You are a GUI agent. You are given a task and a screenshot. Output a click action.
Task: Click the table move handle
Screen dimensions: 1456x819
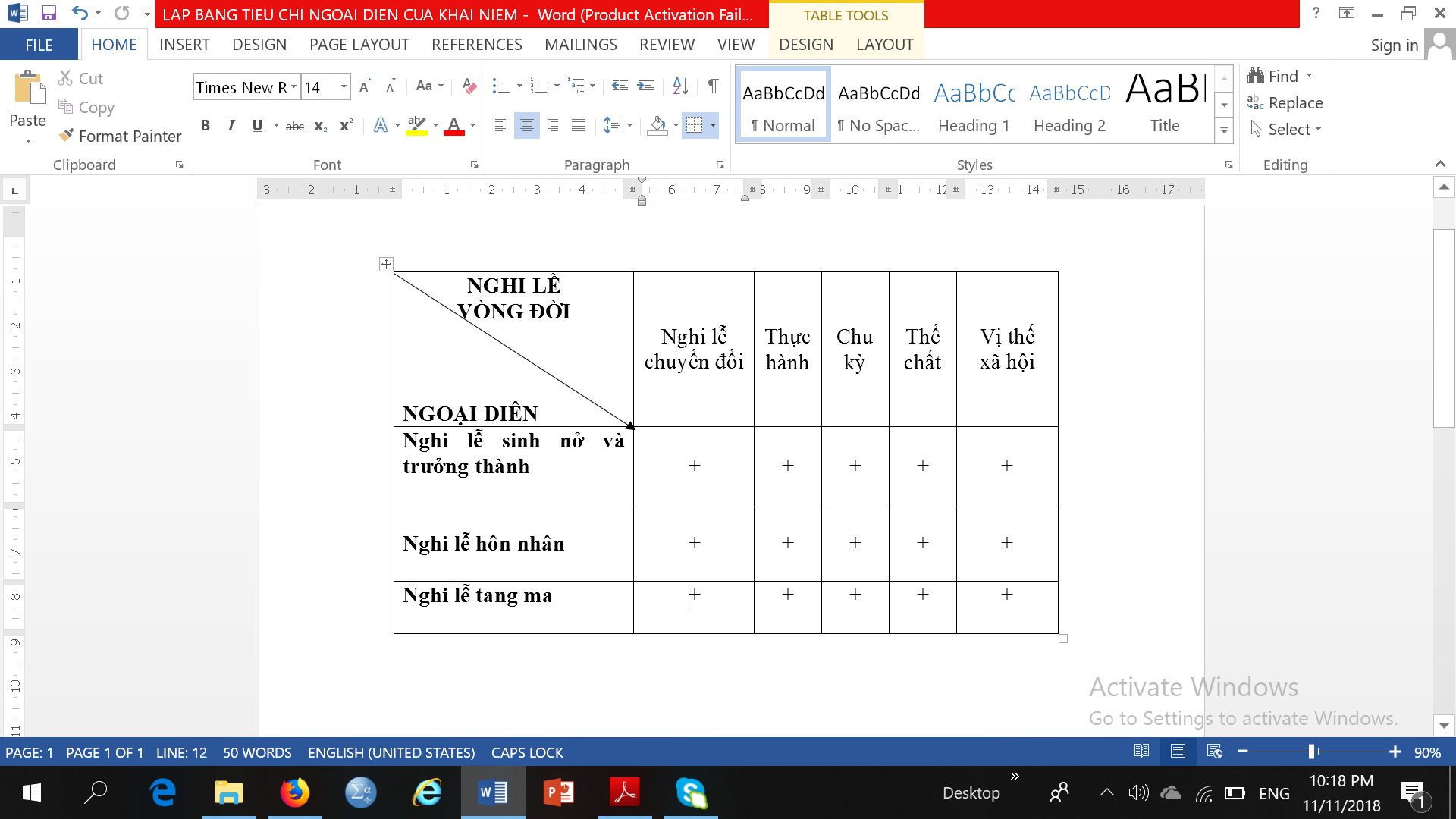click(386, 264)
